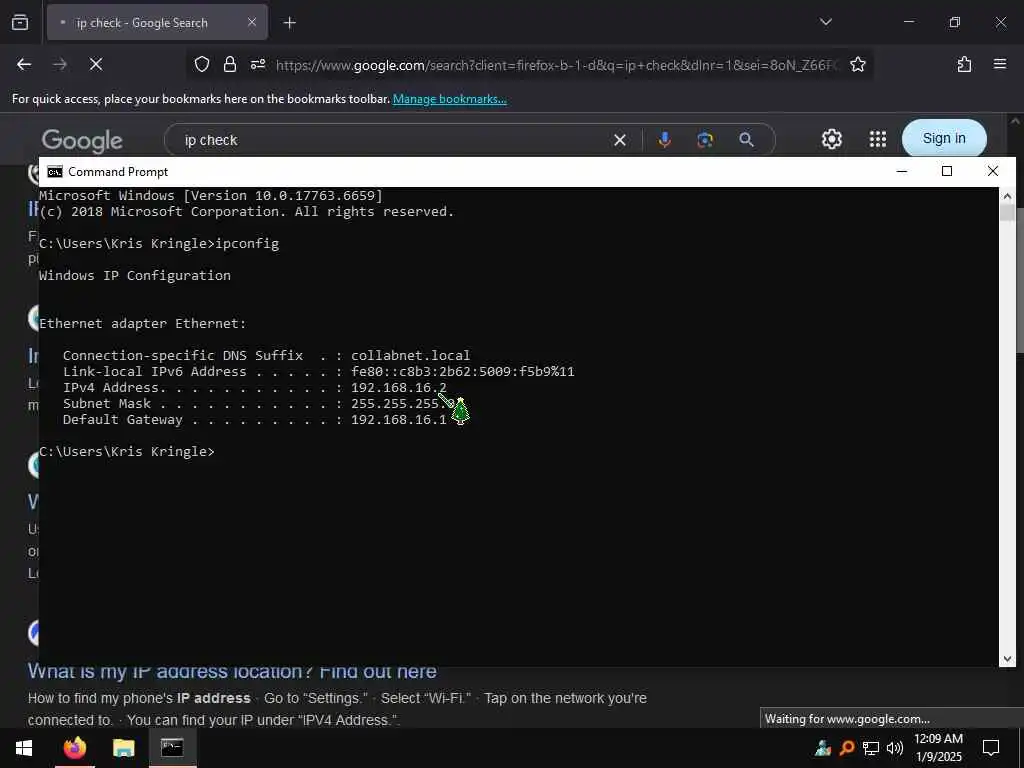
Task: Minimize the Command Prompt window
Action: pyautogui.click(x=903, y=171)
